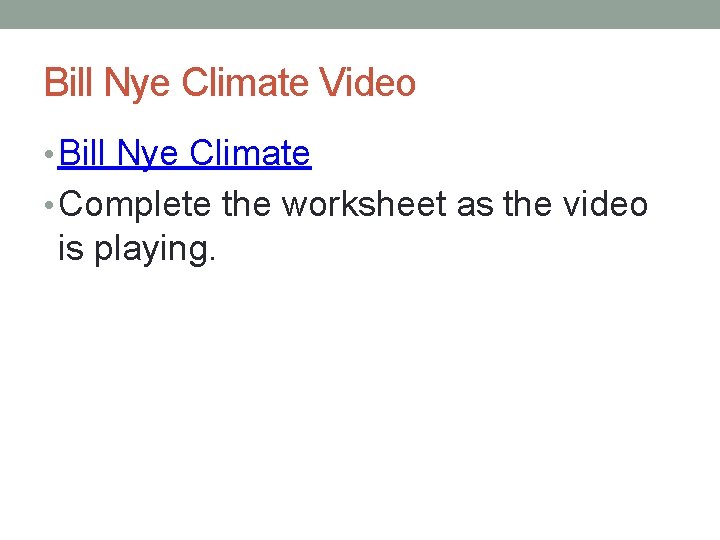Click the word Video in the title
Image resolution: width=720 pixels, height=540 pixels.
click(368, 82)
